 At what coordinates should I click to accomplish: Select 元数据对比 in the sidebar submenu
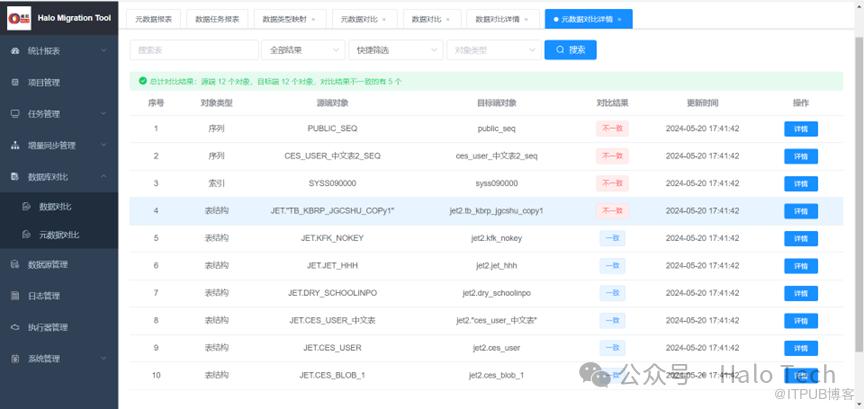tap(59, 235)
